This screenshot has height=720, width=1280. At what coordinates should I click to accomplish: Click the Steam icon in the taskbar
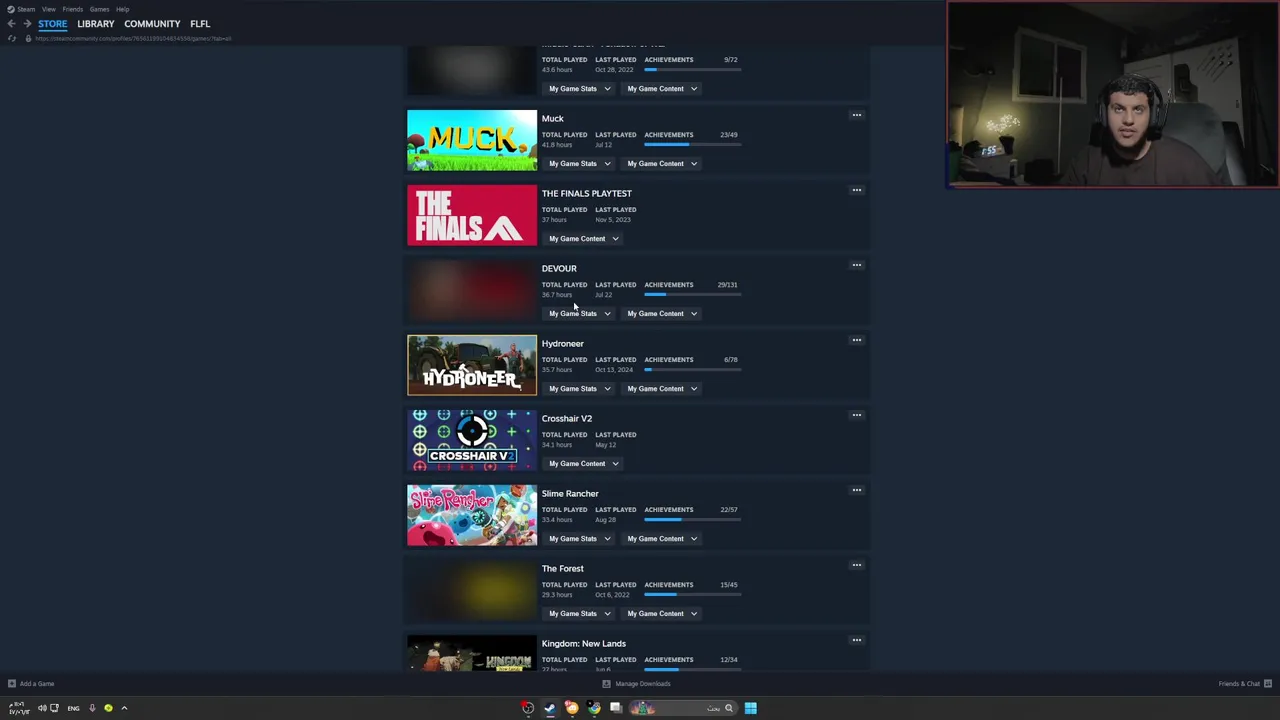click(x=550, y=708)
